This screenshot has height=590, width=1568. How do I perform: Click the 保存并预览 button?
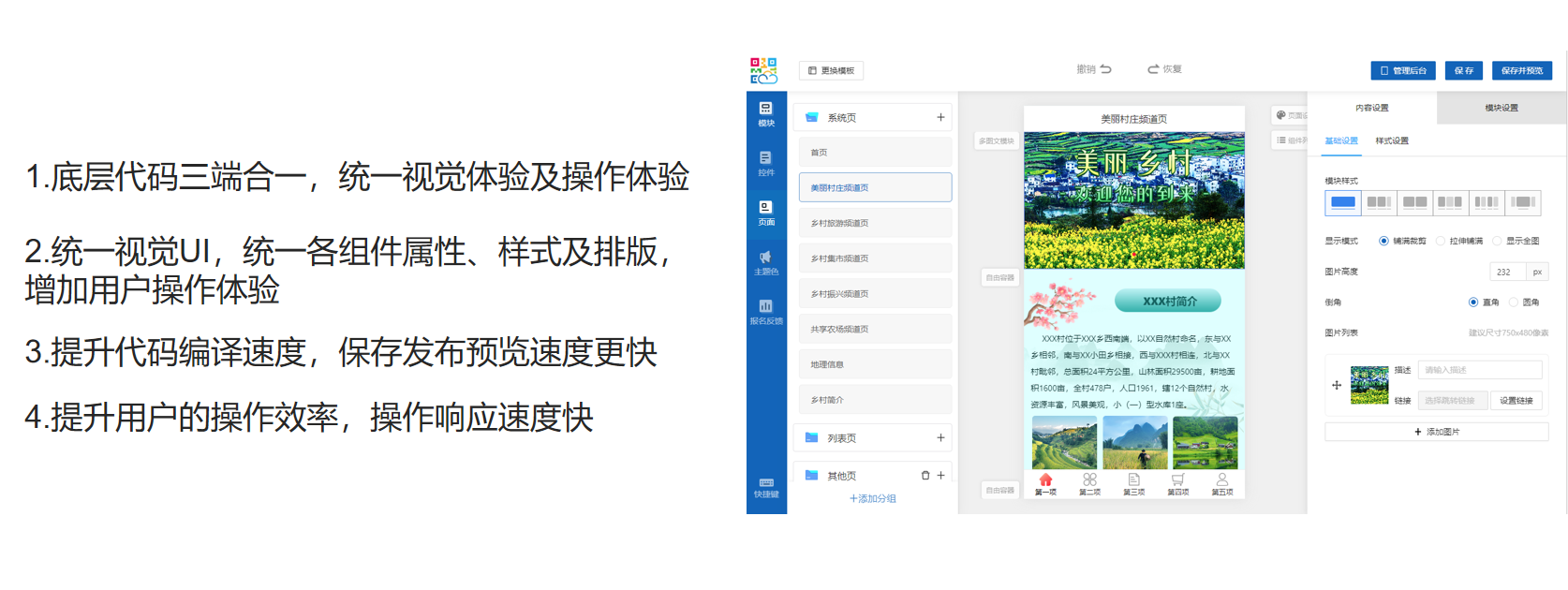click(1521, 71)
